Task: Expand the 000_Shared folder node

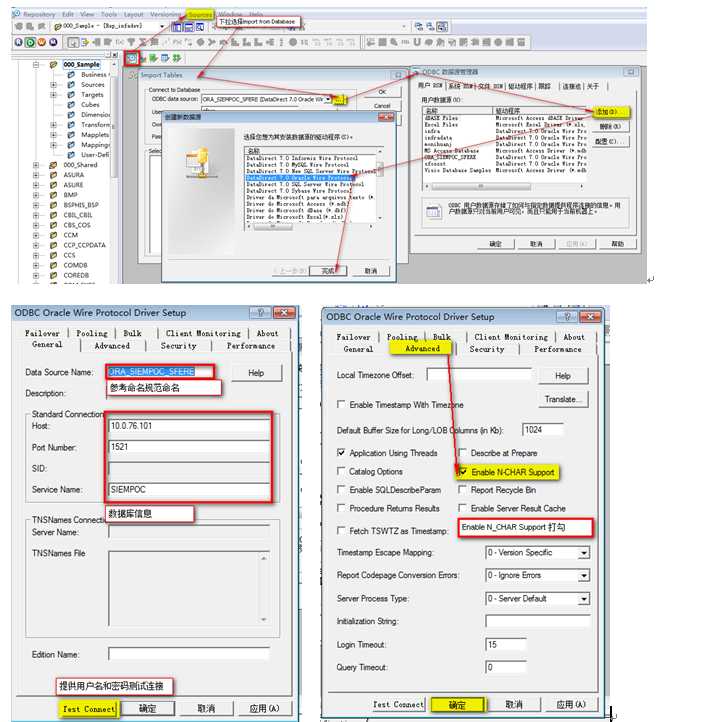Action: pos(36,165)
